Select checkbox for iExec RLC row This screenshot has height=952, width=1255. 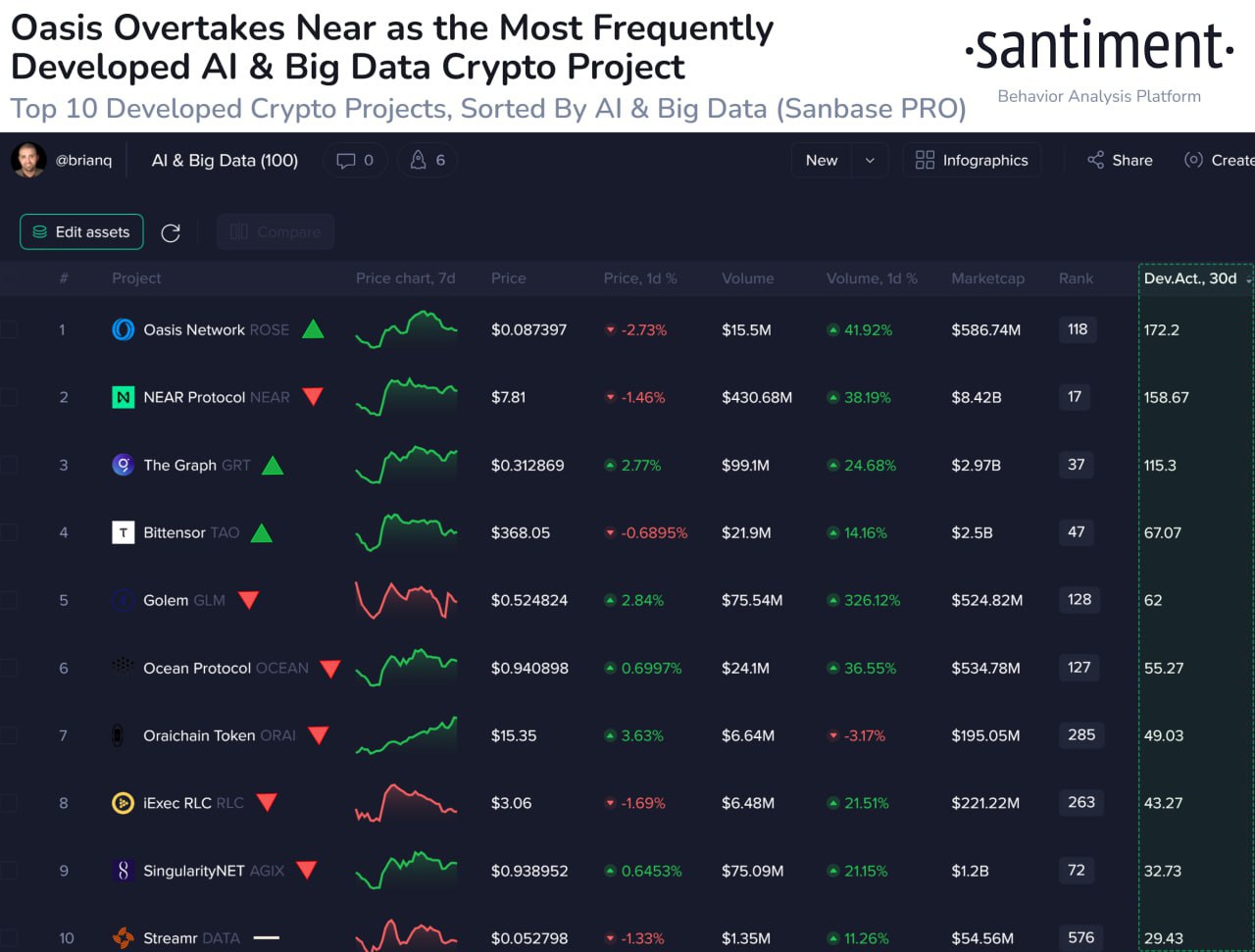pos(9,803)
